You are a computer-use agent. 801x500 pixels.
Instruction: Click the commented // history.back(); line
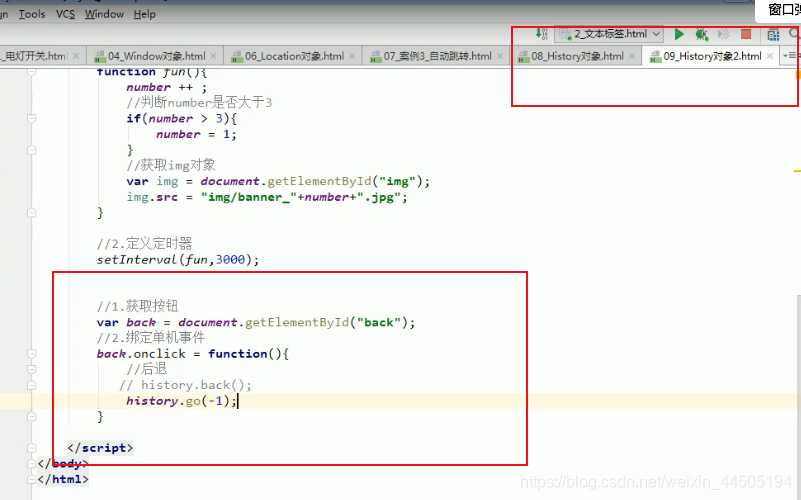185,385
